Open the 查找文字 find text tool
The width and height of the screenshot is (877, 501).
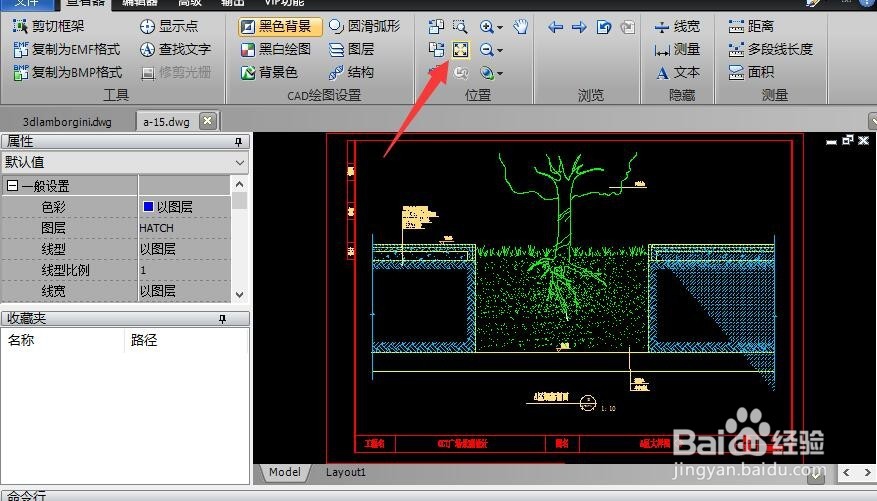point(175,49)
